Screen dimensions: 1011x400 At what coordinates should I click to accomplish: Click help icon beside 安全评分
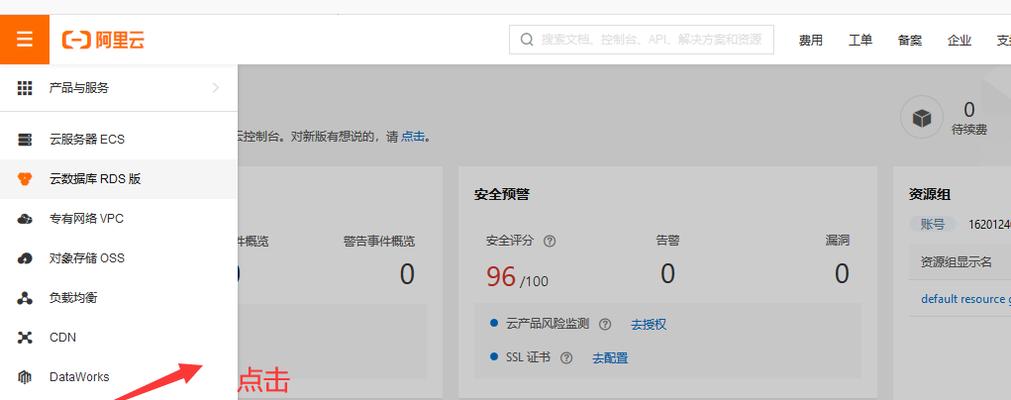click(x=549, y=241)
